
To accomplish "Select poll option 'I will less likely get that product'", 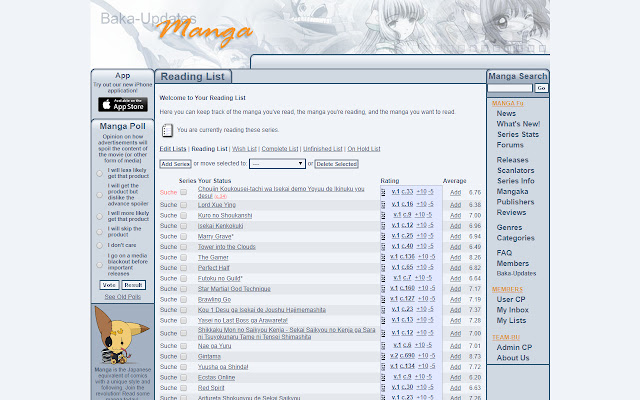I will (99, 173).
